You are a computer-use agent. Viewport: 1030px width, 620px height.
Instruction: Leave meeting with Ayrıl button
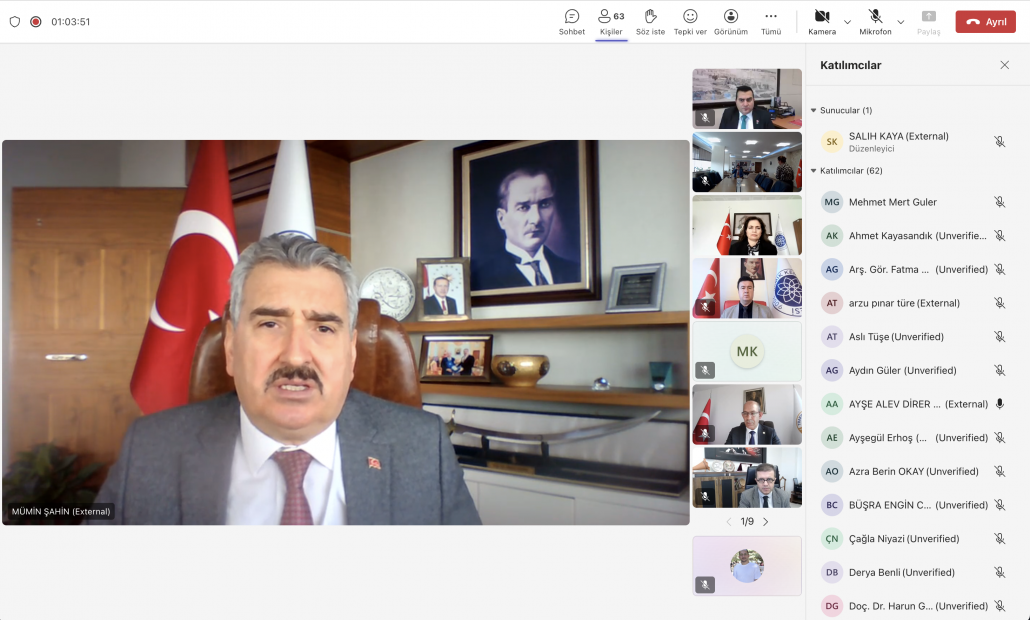pos(985,21)
